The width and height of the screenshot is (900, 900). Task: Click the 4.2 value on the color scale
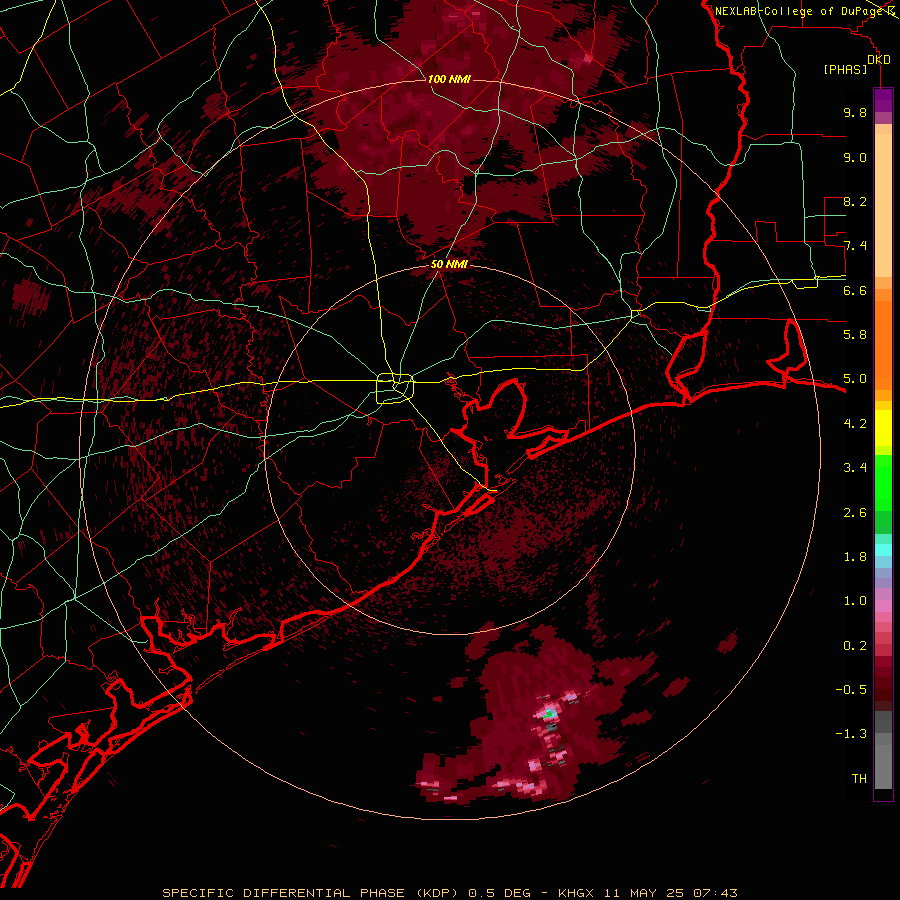855,424
